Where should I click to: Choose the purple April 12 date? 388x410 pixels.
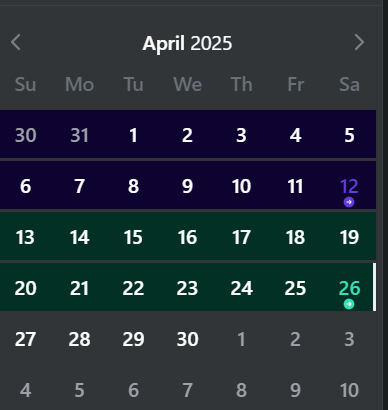click(349, 186)
